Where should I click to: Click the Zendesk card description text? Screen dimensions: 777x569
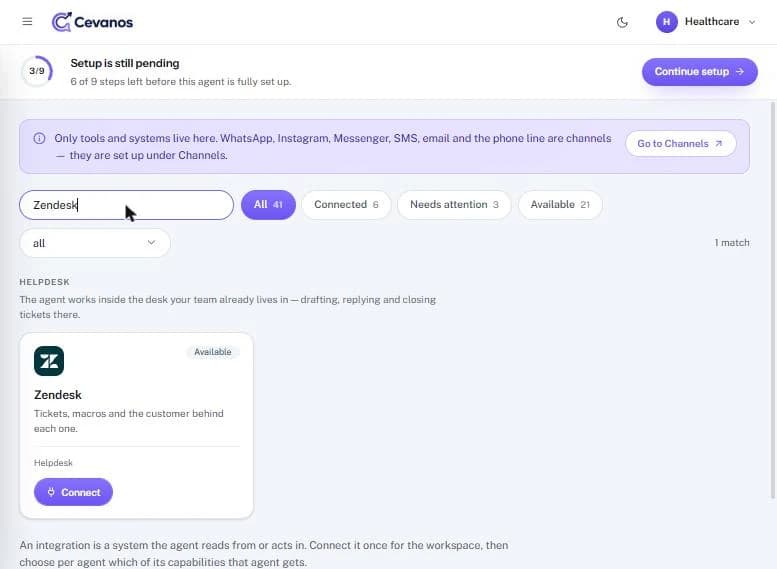(x=129, y=421)
